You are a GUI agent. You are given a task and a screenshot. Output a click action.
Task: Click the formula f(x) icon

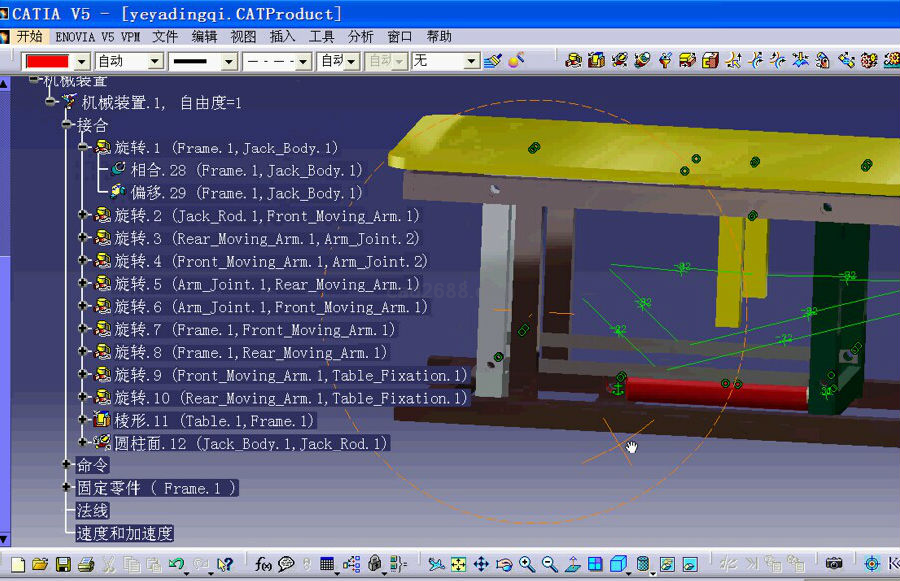pyautogui.click(x=264, y=565)
